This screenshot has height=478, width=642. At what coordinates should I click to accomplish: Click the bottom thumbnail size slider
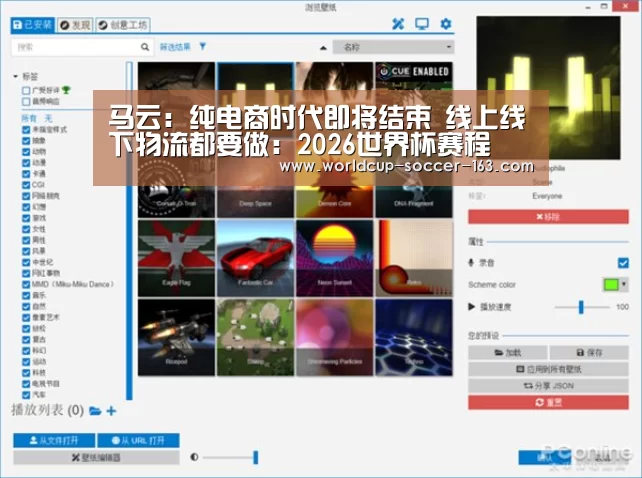[x=231, y=457]
